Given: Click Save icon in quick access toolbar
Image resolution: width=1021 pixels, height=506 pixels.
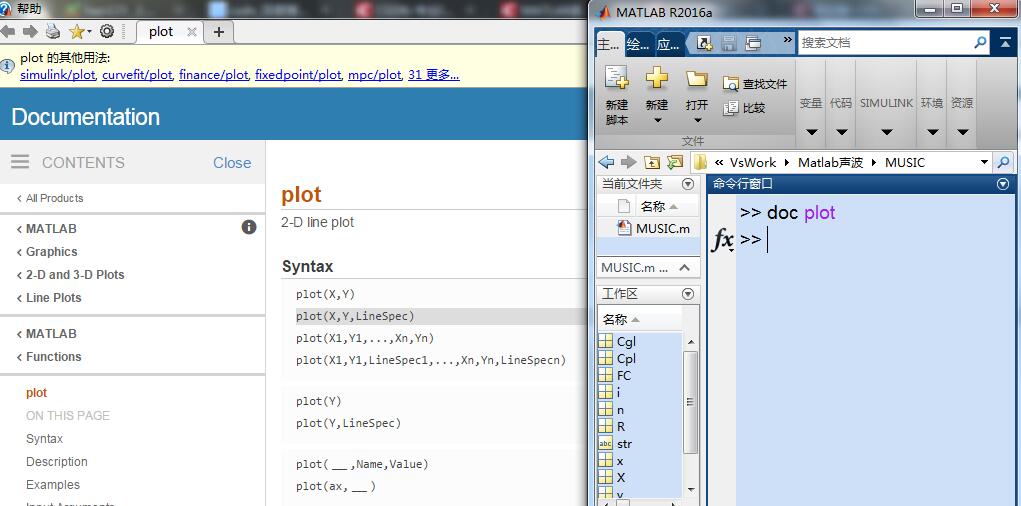Looking at the screenshot, I should (729, 44).
